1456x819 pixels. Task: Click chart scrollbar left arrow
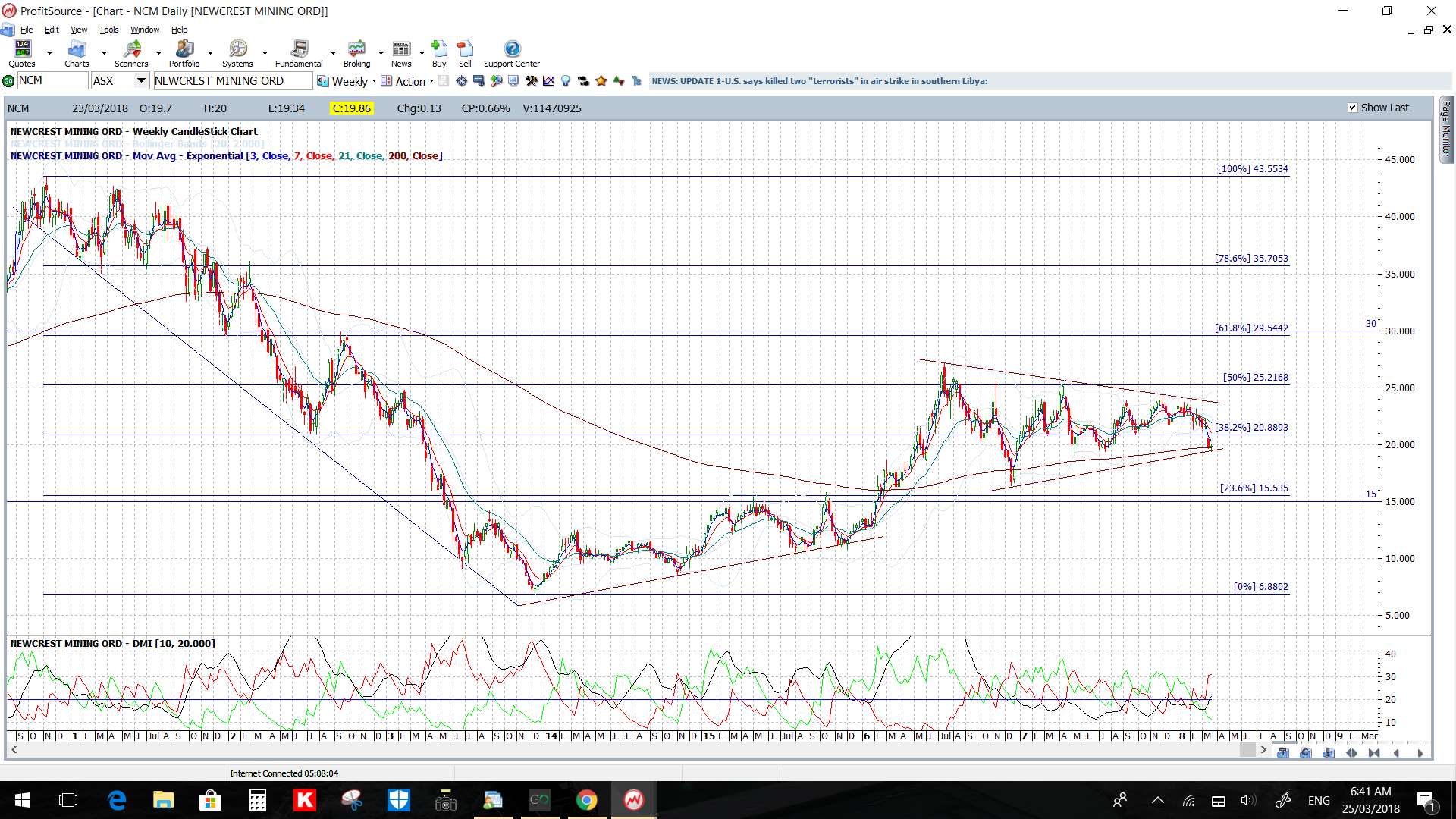point(14,750)
